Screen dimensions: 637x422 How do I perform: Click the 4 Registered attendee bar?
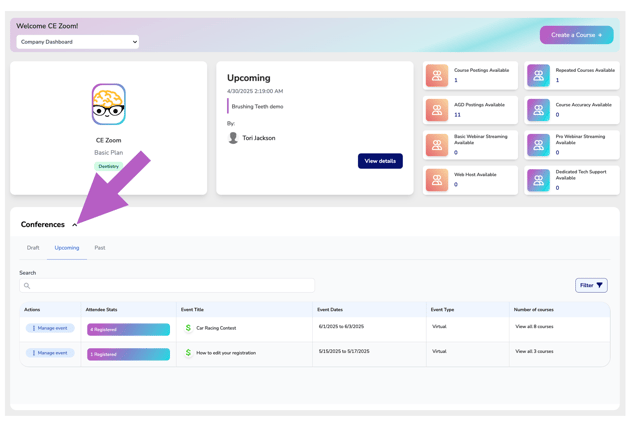128,329
